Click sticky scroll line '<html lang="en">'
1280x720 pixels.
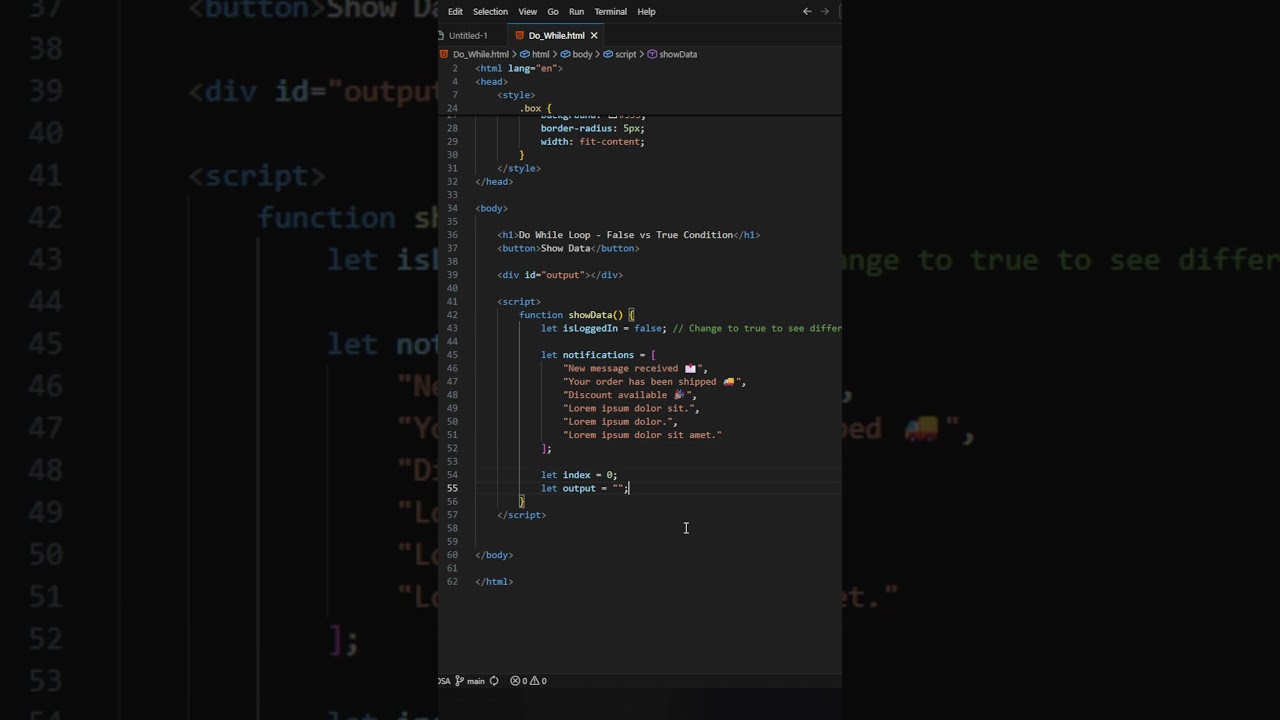pos(519,68)
